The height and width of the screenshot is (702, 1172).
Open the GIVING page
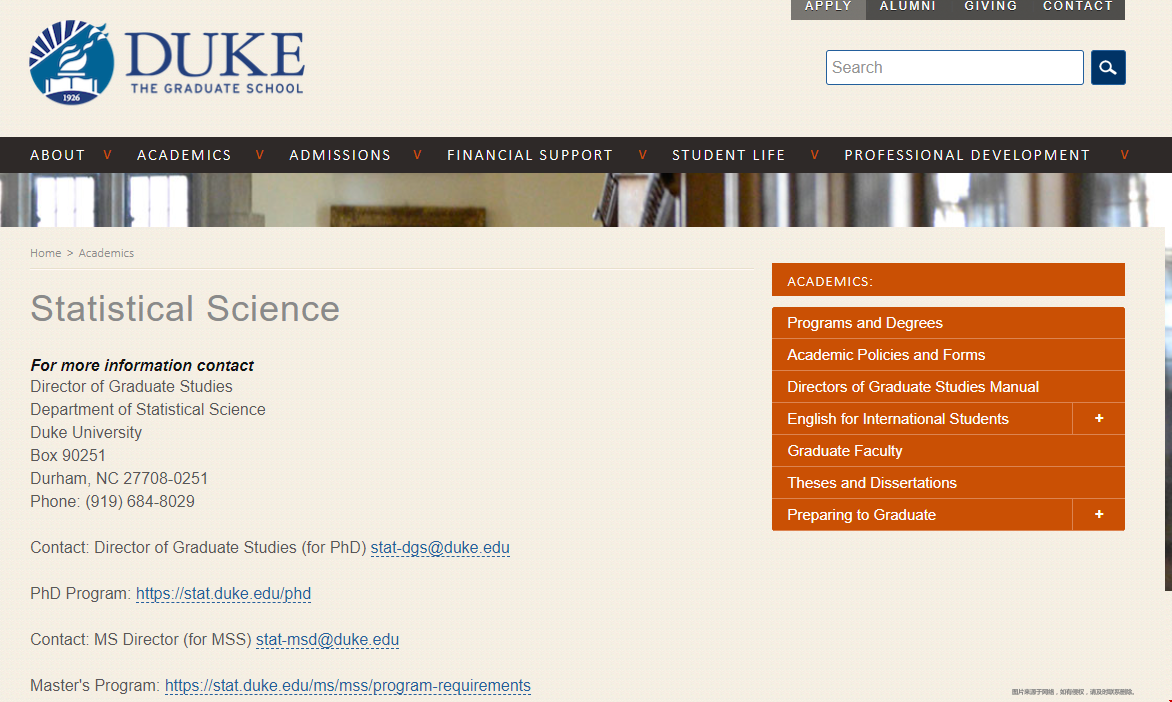point(990,7)
